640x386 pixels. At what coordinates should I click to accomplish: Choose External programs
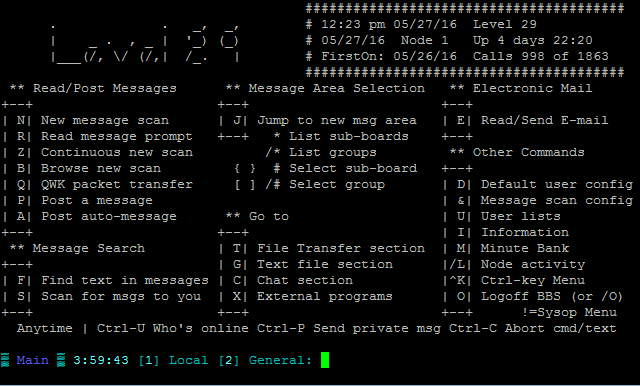pos(324,296)
